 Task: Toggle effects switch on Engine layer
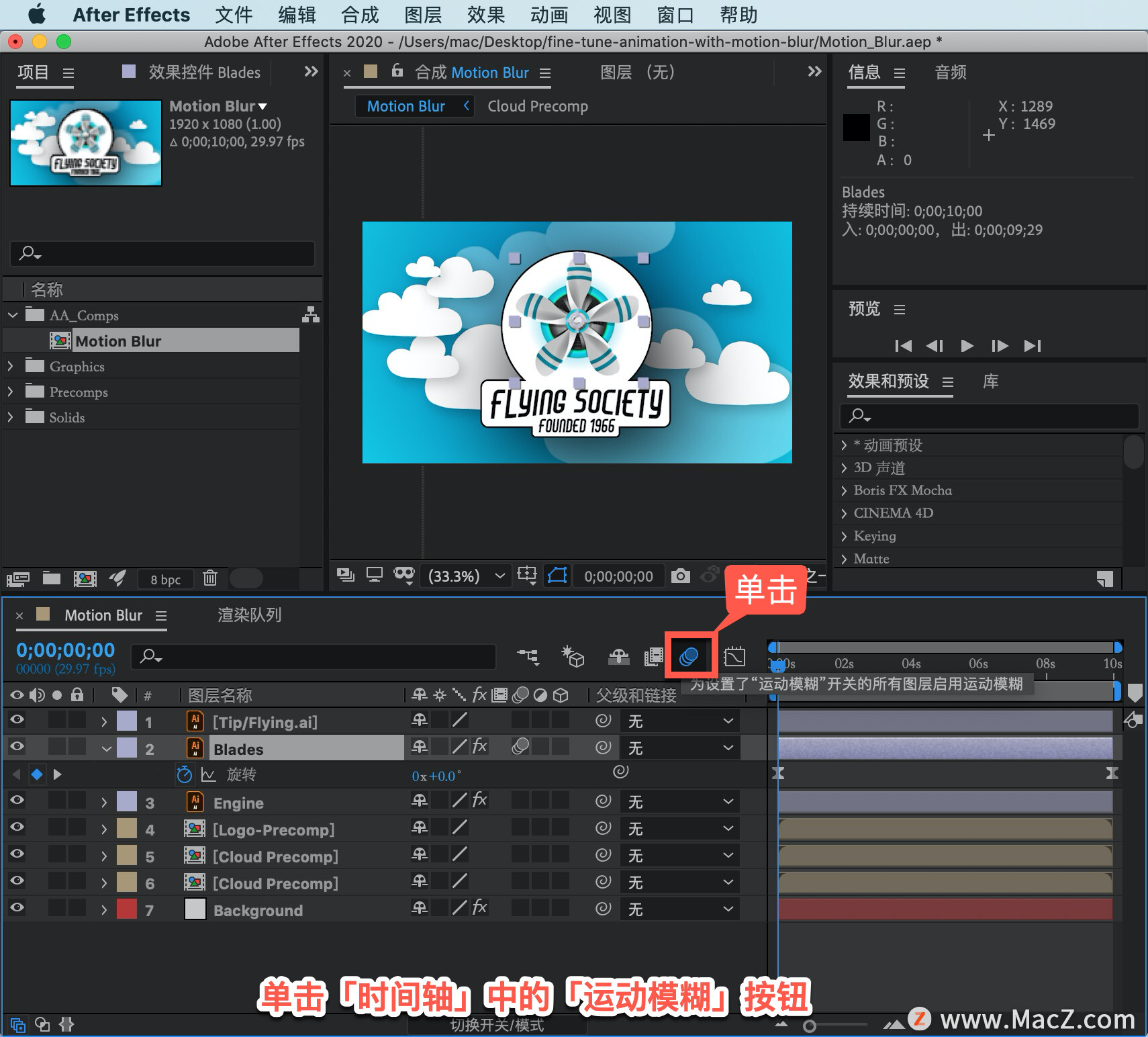coord(479,800)
